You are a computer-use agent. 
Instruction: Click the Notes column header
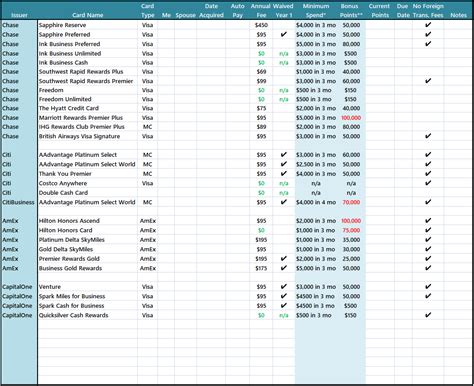tap(458, 15)
